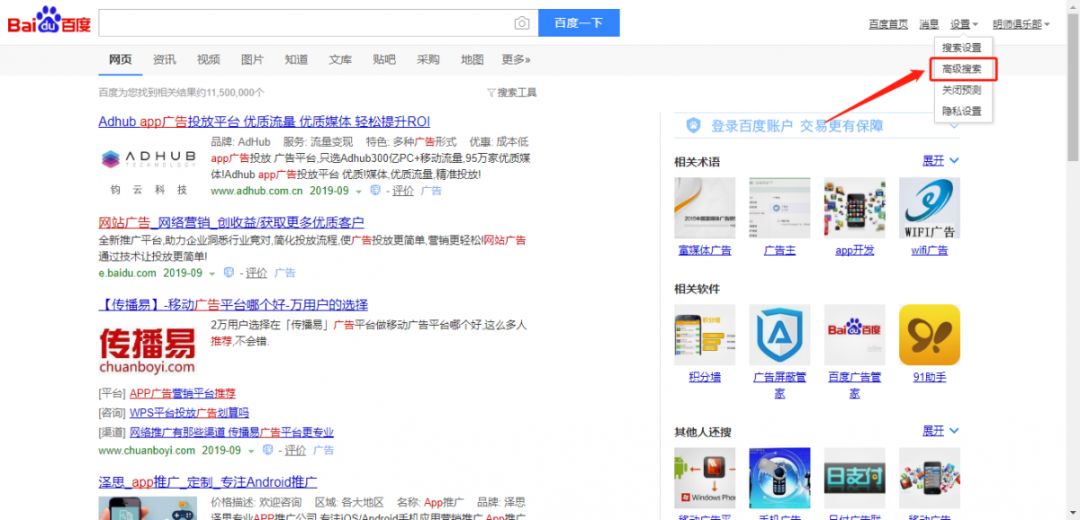Click 评价 link in adhub.com.cn row
This screenshot has width=1080, height=520.
tap(403, 191)
